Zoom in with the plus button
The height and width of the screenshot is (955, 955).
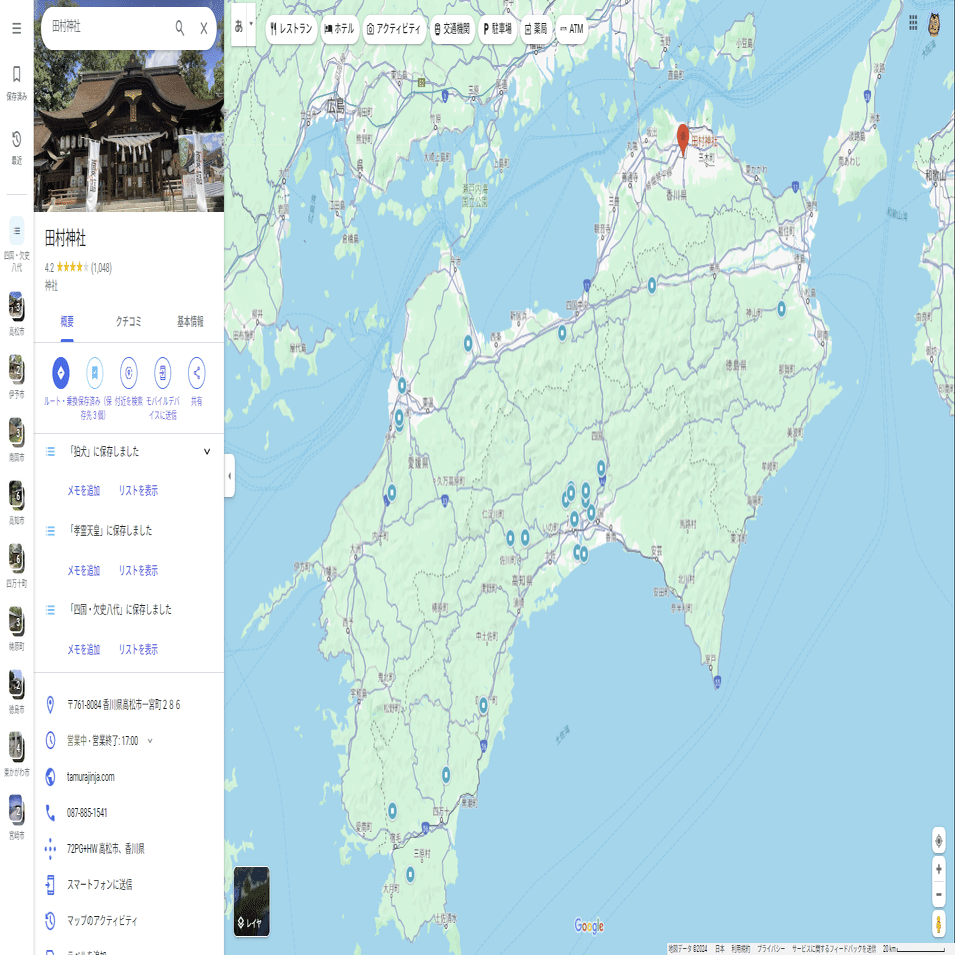point(939,869)
